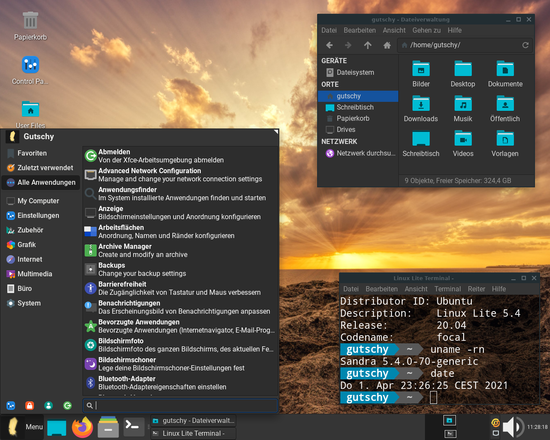This screenshot has width=550, height=440.
Task: Select Schreibtisch in file manager sidebar
Action: pos(358,107)
